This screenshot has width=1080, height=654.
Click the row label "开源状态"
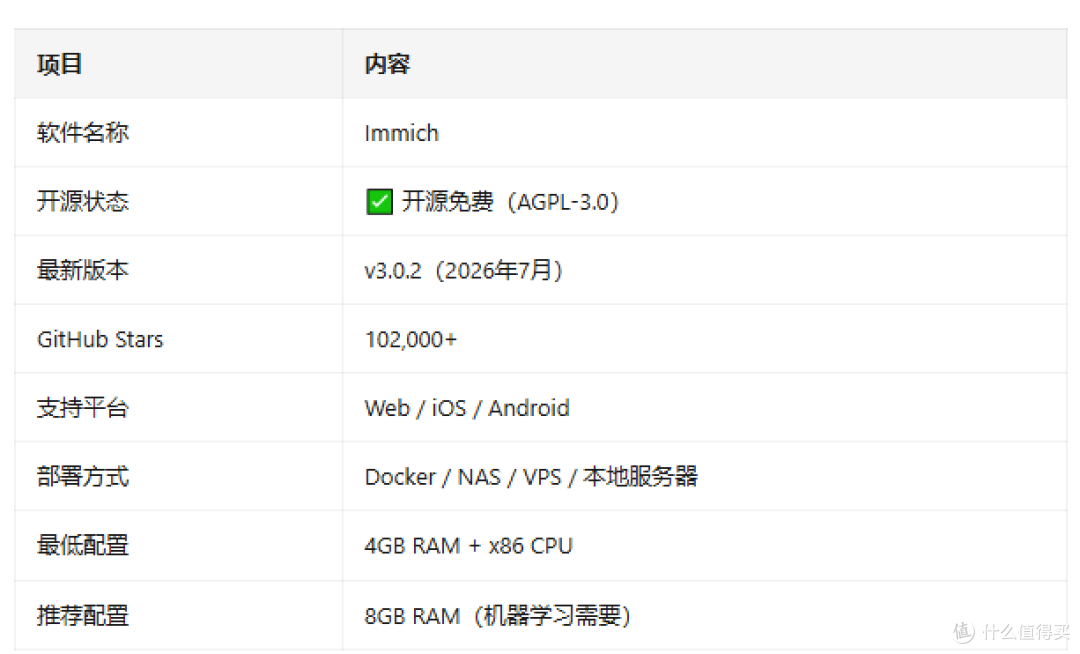[83, 202]
